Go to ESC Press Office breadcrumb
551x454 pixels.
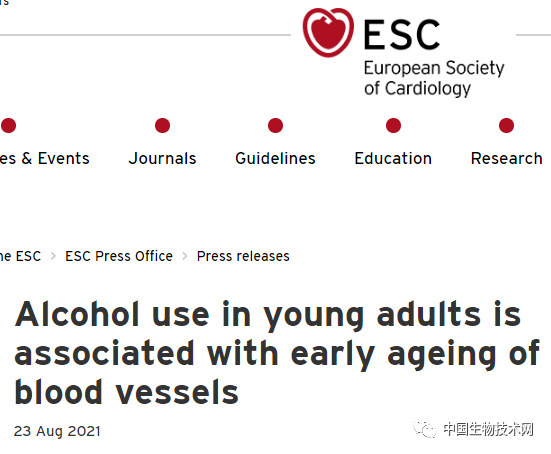click(119, 256)
